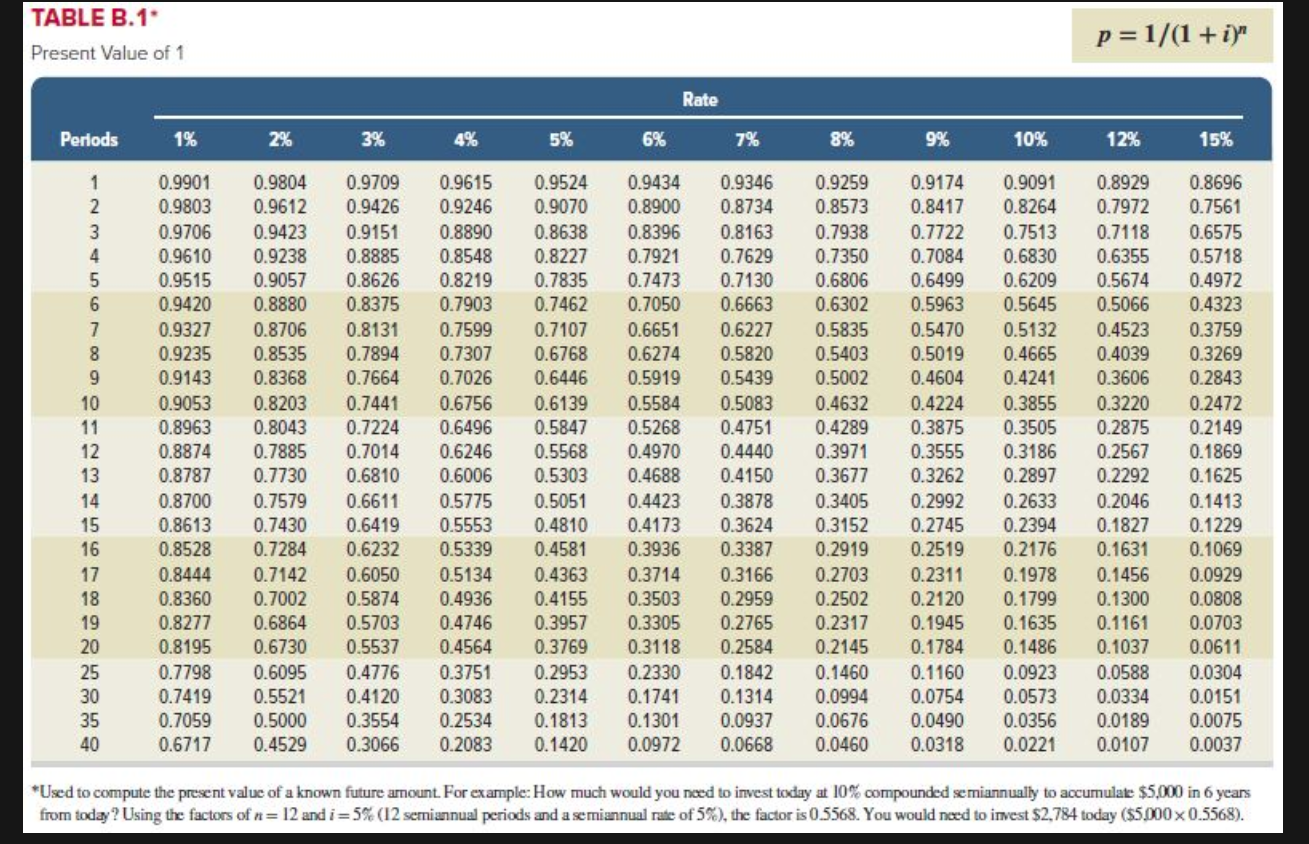1309x844 pixels.
Task: Click value 0.6446 for 9 periods at 5%
Action: (560, 379)
